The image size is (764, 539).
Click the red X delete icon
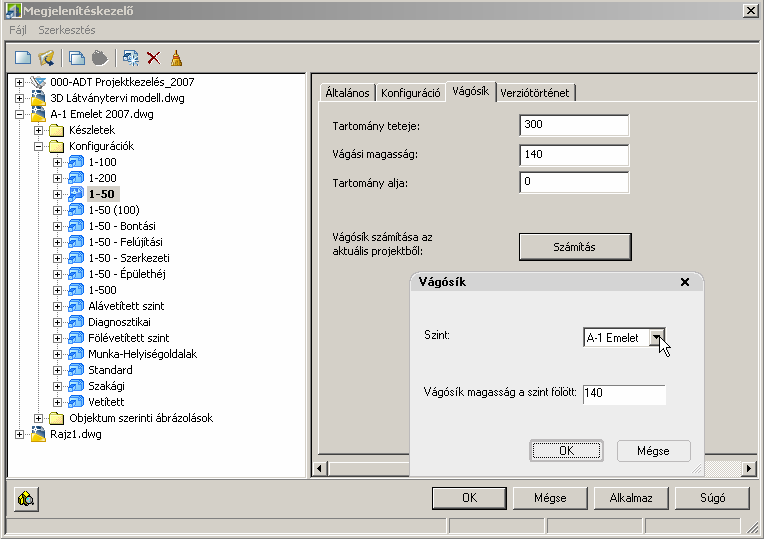tap(153, 58)
